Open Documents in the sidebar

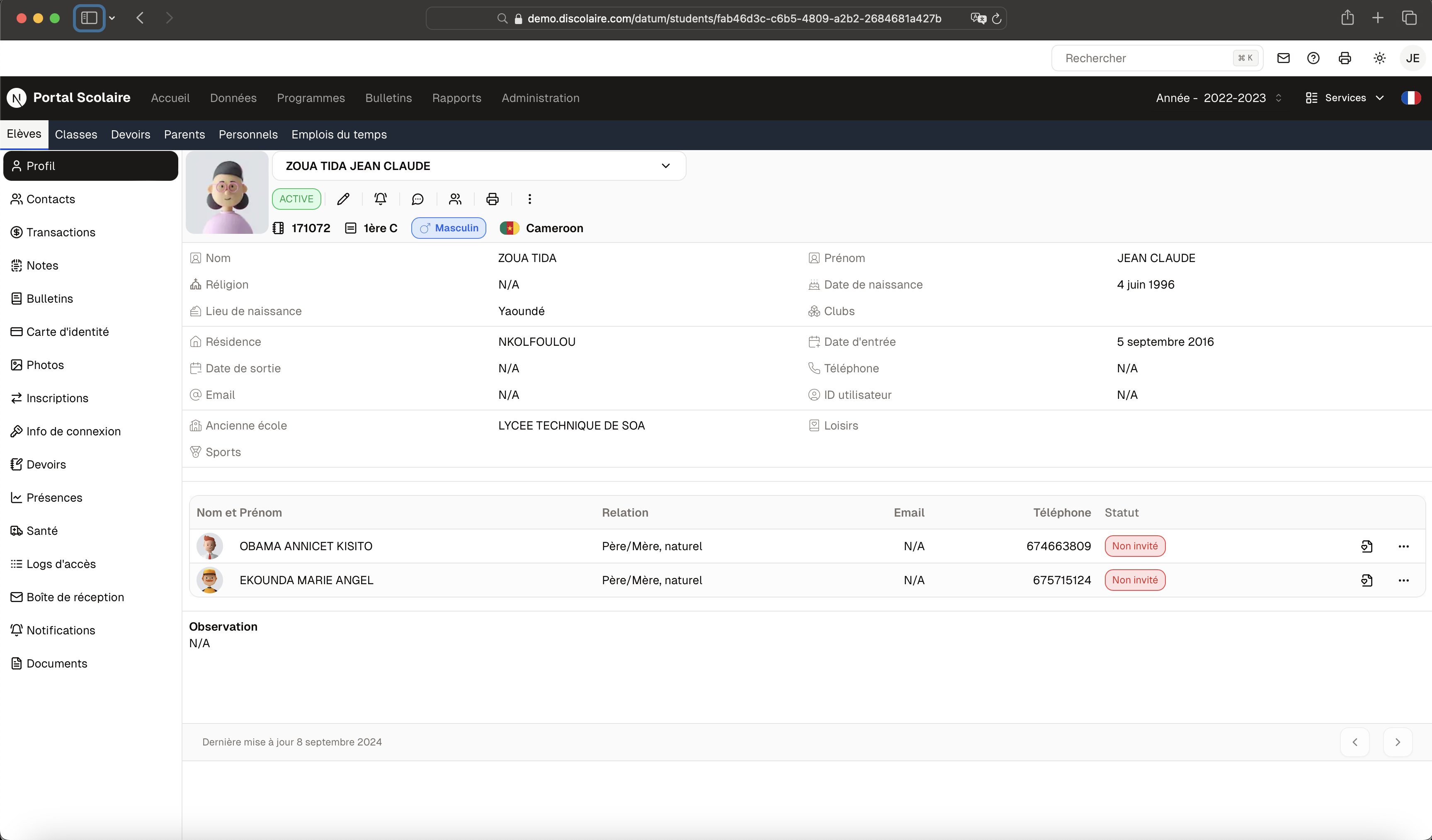click(x=91, y=664)
